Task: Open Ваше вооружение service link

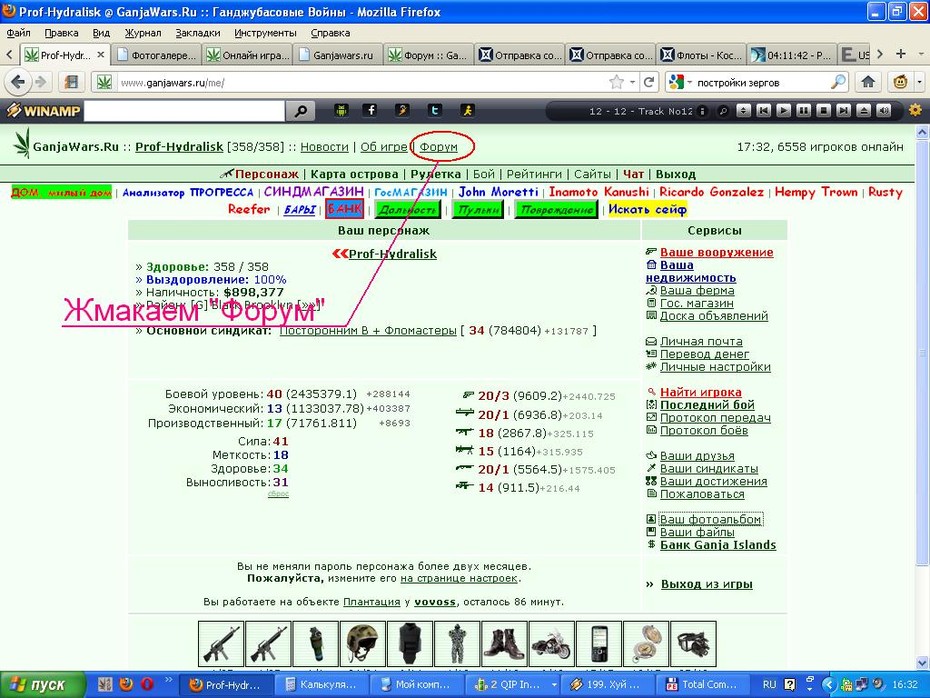Action: pyautogui.click(x=716, y=252)
